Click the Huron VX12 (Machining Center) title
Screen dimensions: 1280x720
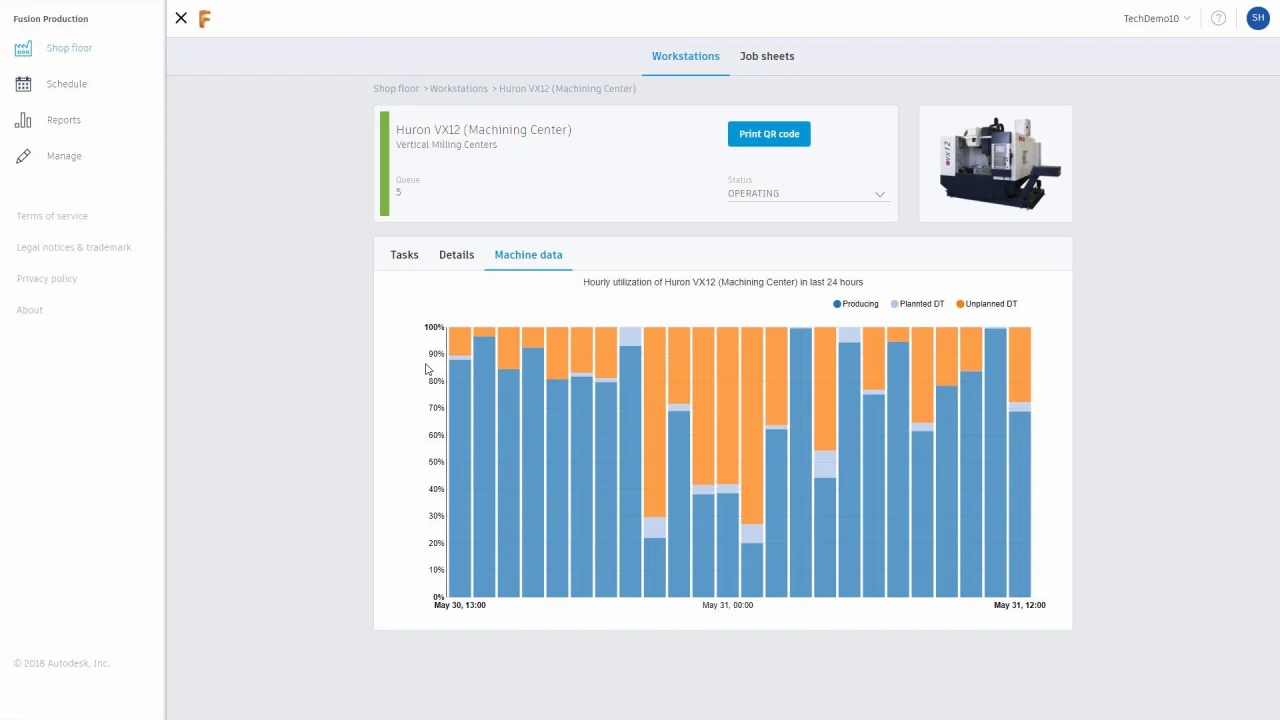pos(484,129)
